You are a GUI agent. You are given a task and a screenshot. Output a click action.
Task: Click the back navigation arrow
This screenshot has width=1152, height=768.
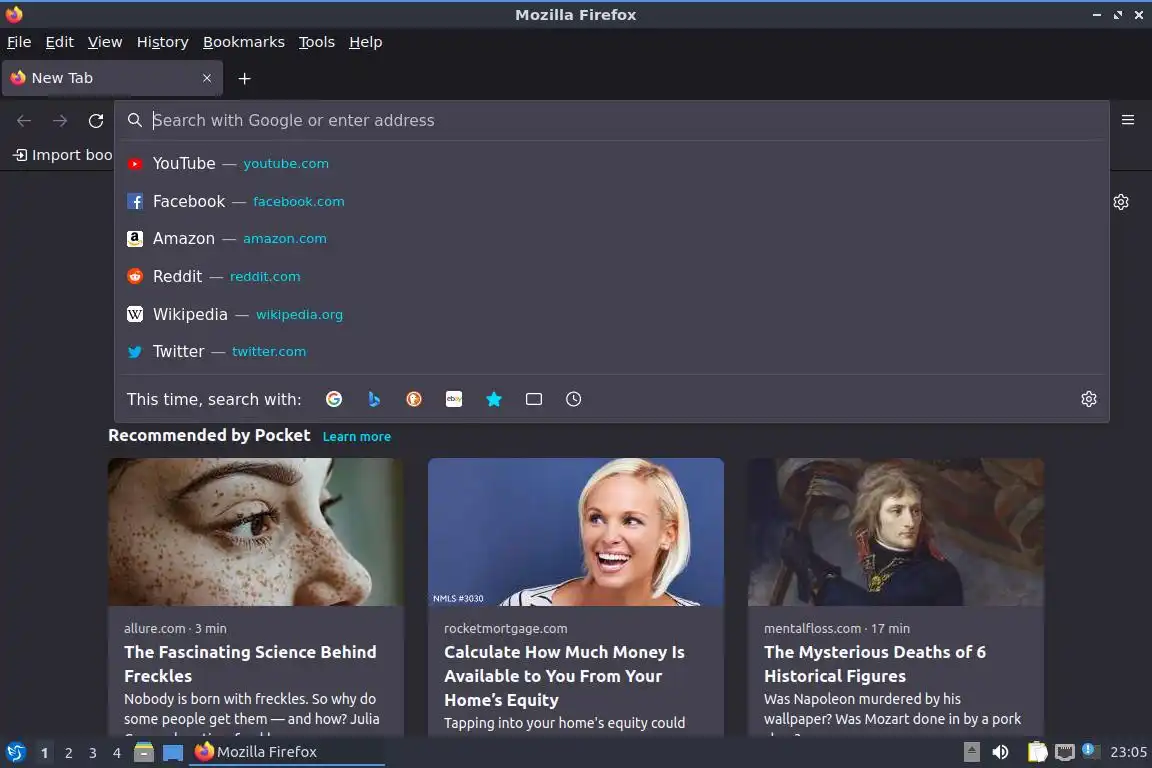(24, 121)
